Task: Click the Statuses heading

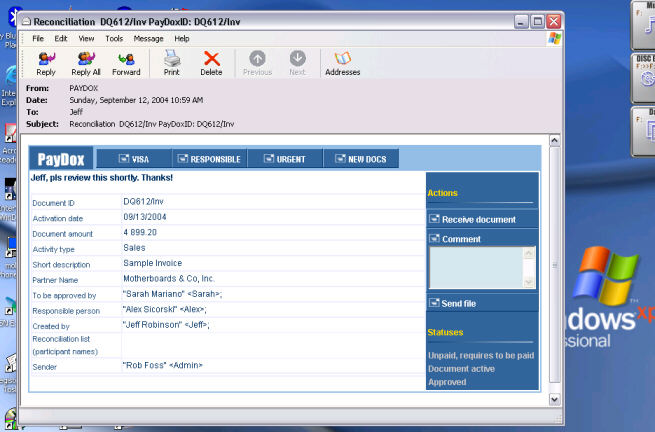Action: coord(445,333)
